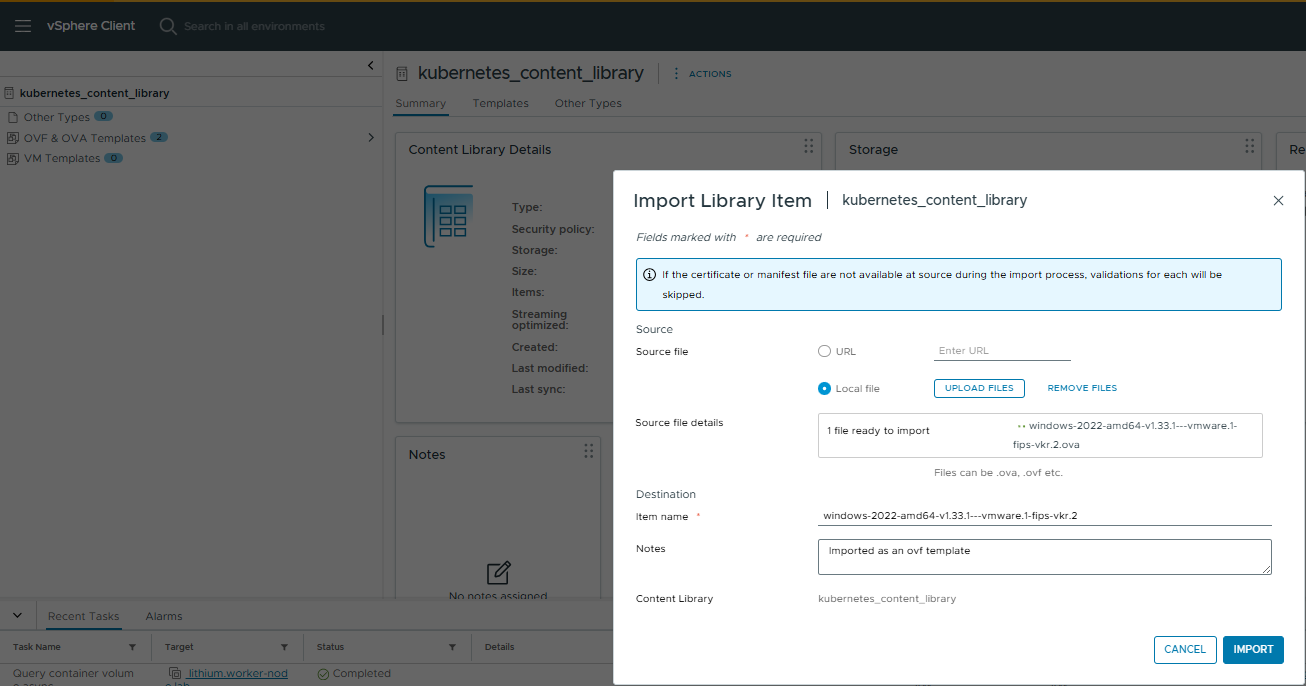Click the Import button
Image resolution: width=1306 pixels, height=686 pixels.
coord(1252,649)
